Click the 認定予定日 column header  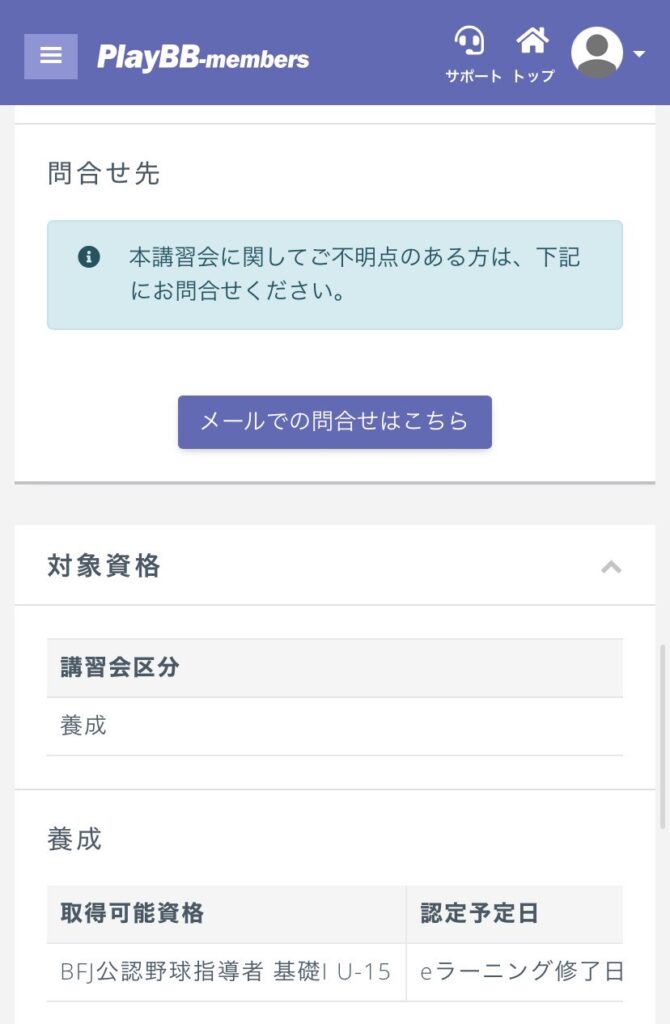[x=479, y=913]
